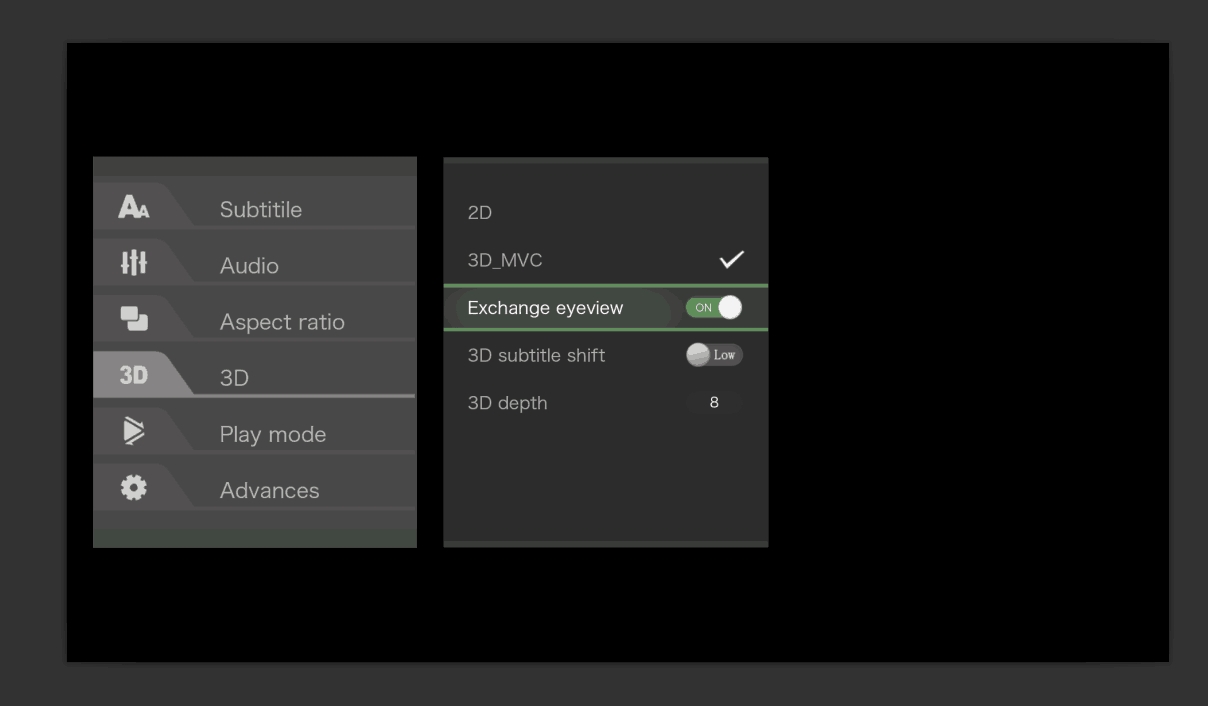Click the Exchange eyeview label
Viewport: 1208px width, 706px height.
pos(545,308)
